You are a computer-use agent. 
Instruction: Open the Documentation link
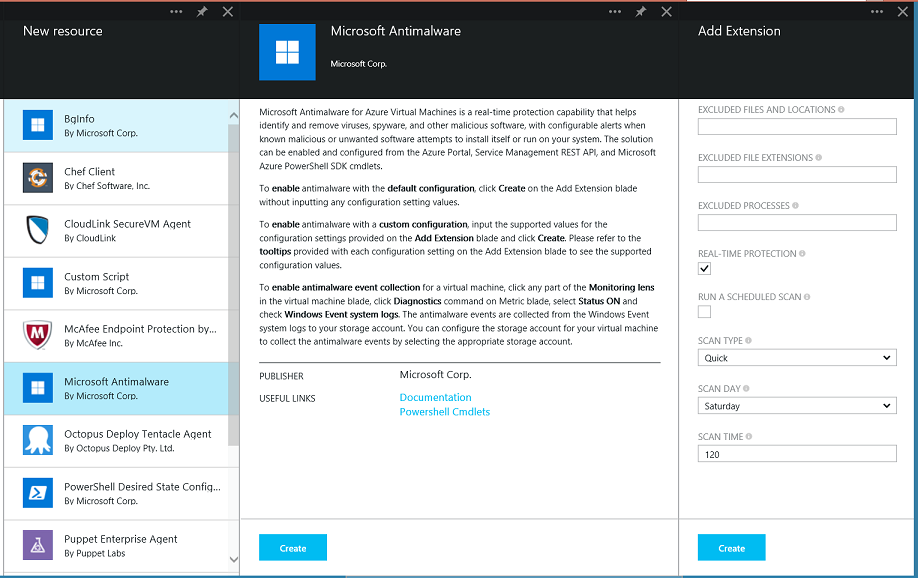[435, 398]
